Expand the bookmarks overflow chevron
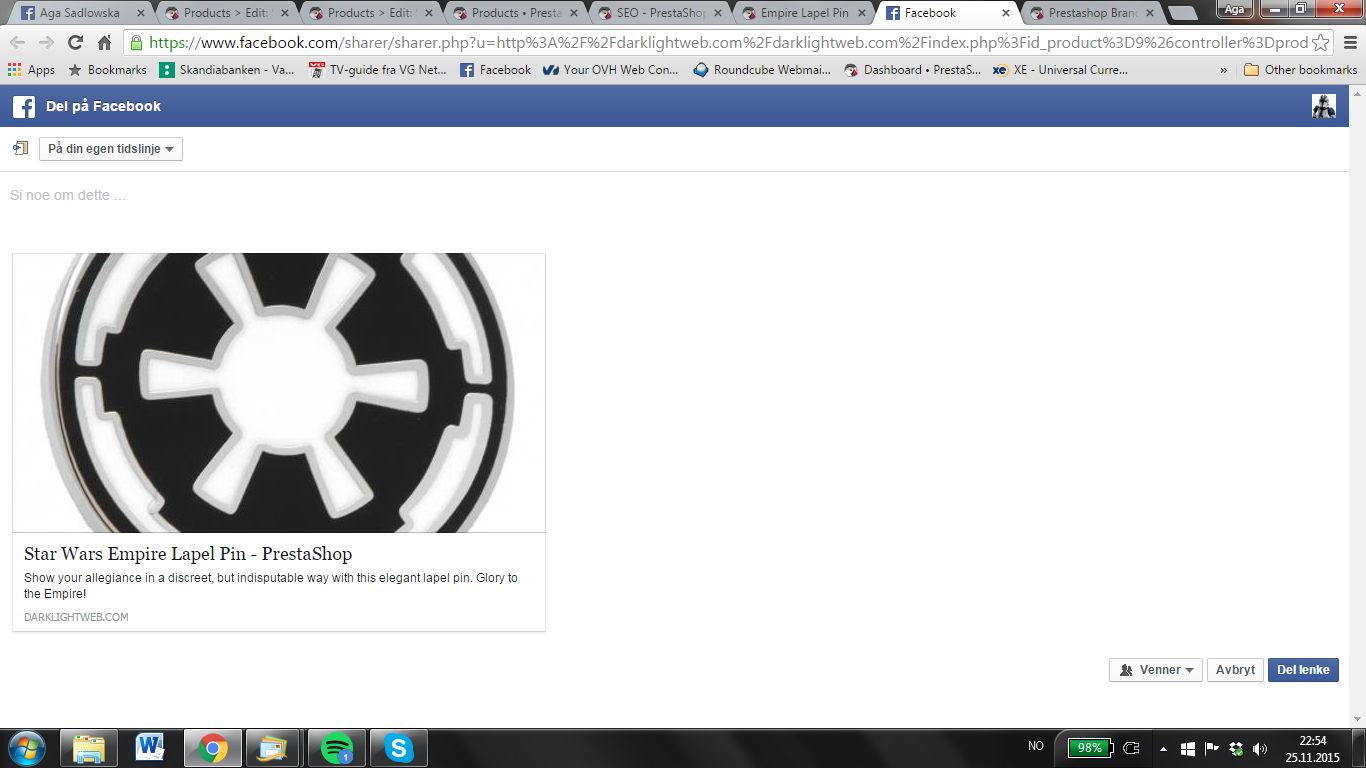 click(1224, 70)
